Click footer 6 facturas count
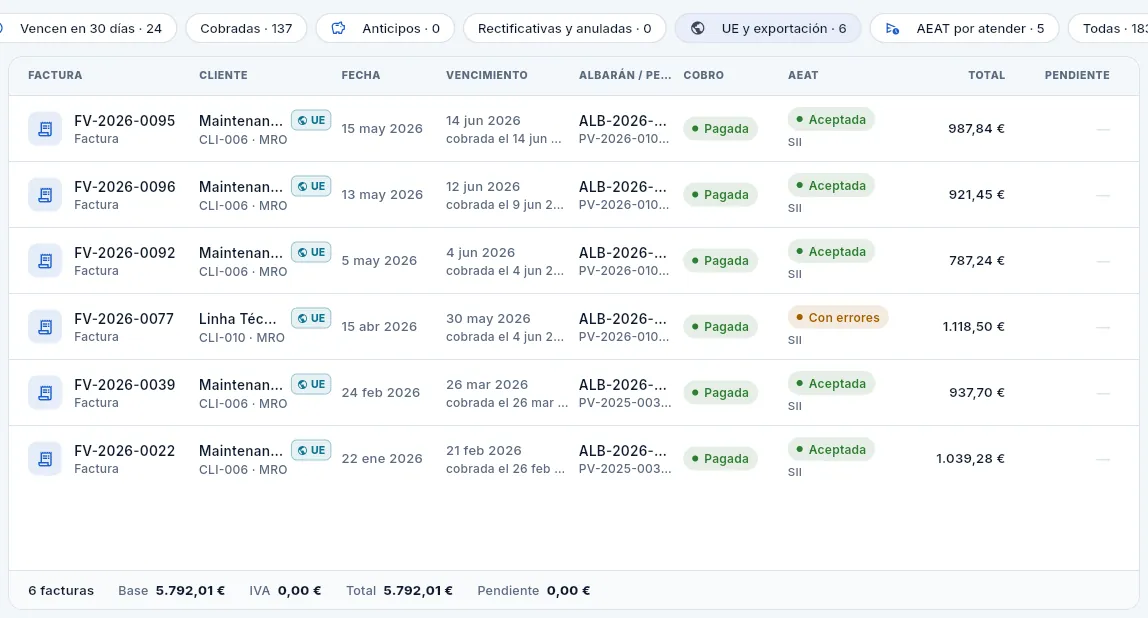 [x=61, y=590]
